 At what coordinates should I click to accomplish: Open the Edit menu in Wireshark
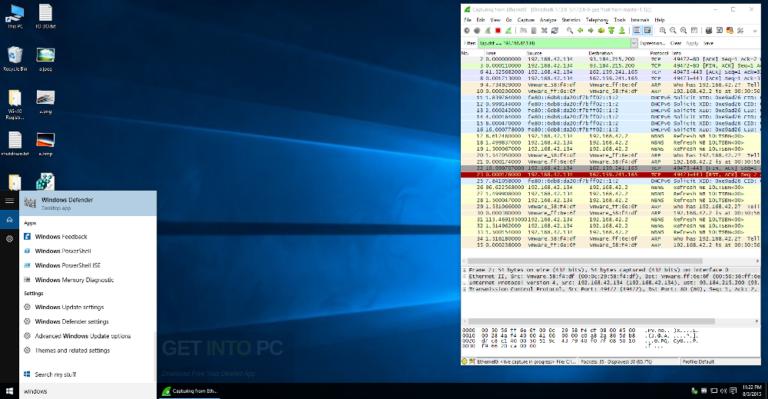(x=480, y=20)
